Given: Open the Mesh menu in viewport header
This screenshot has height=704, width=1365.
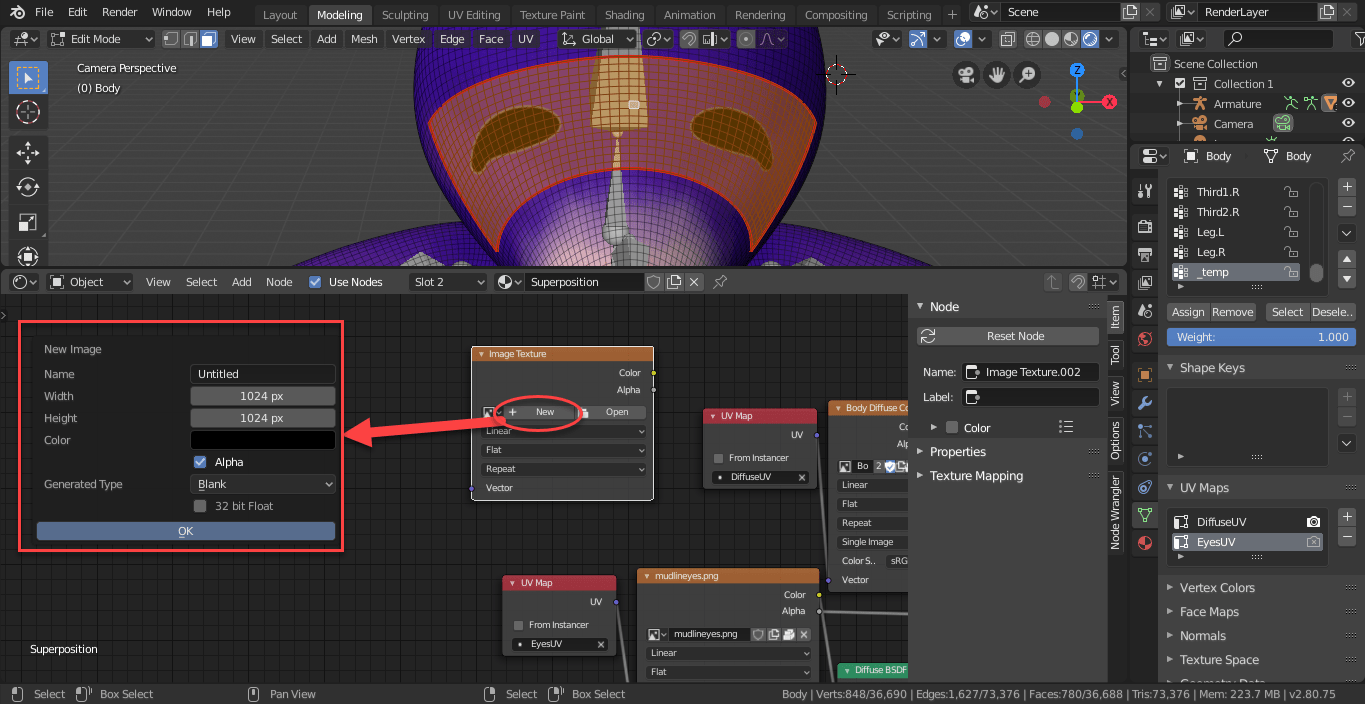Looking at the screenshot, I should click(x=364, y=39).
